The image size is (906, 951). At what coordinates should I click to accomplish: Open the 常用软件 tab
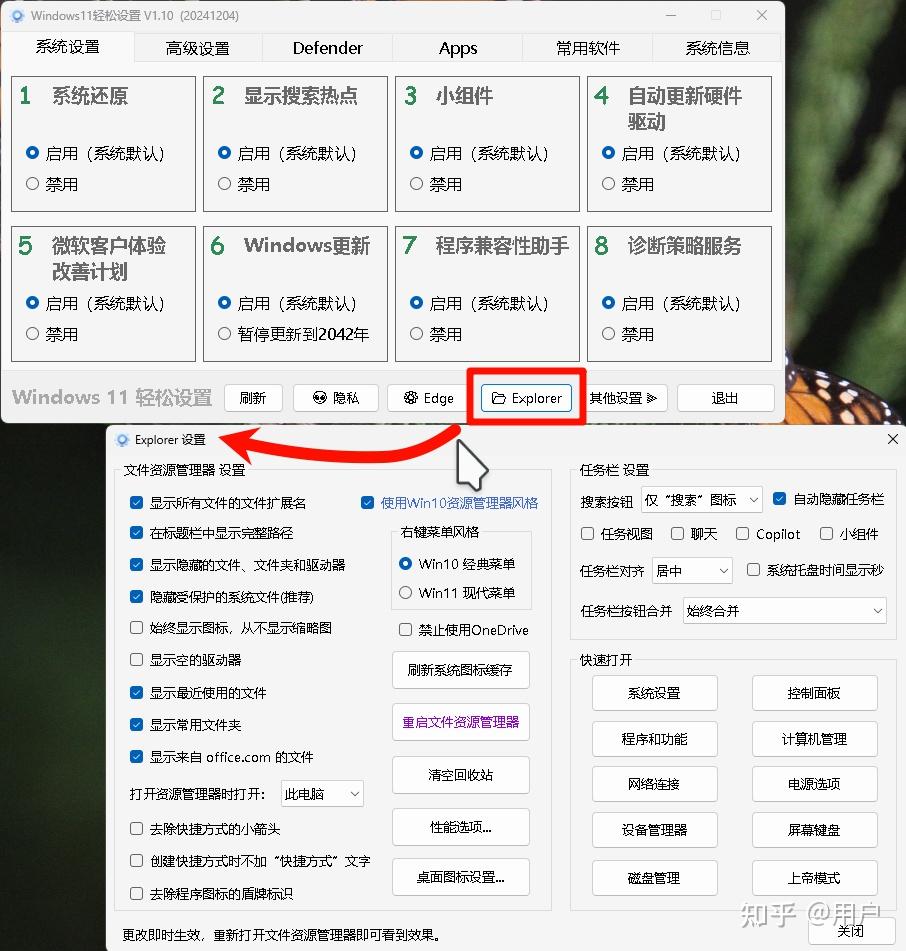[x=588, y=48]
